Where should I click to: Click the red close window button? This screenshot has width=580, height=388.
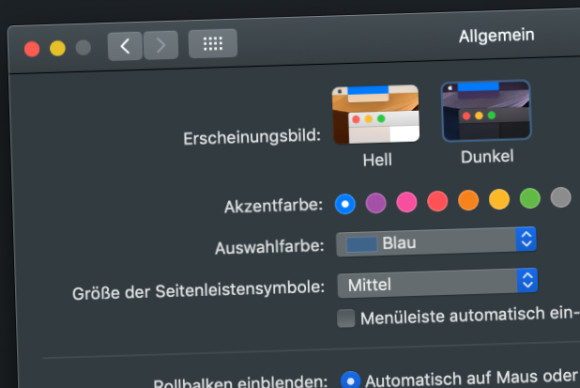tap(32, 49)
